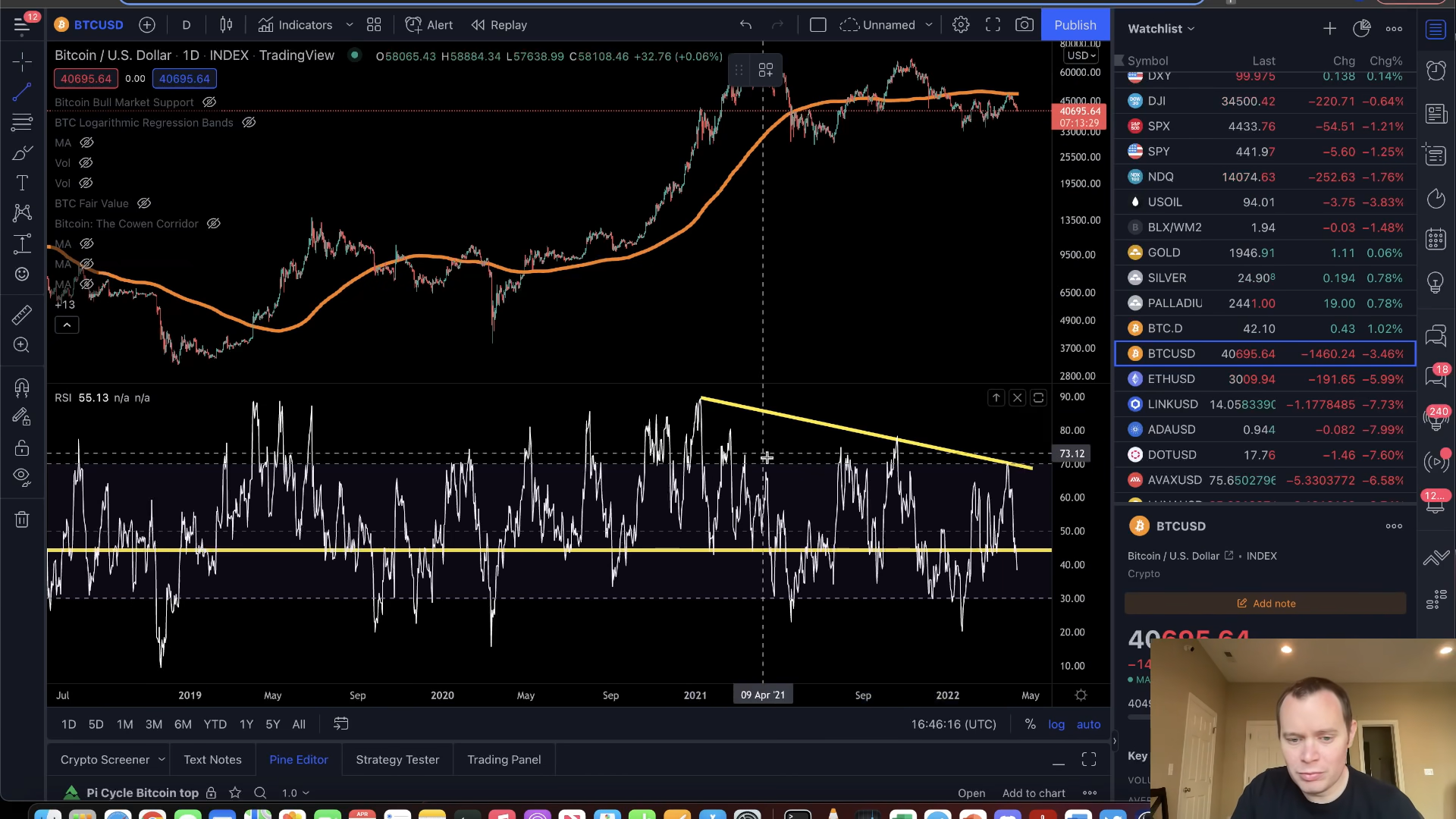
Task: Open the emoji icons tool
Action: (22, 274)
